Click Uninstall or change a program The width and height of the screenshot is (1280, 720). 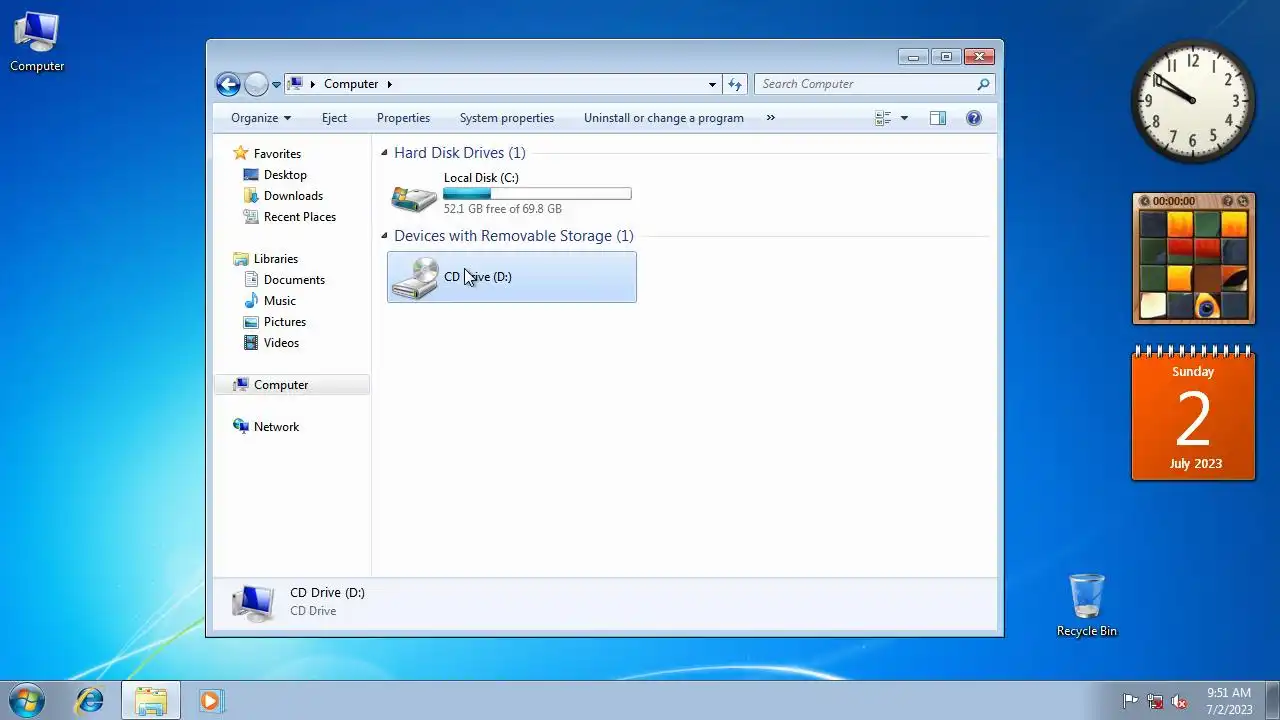coord(664,118)
